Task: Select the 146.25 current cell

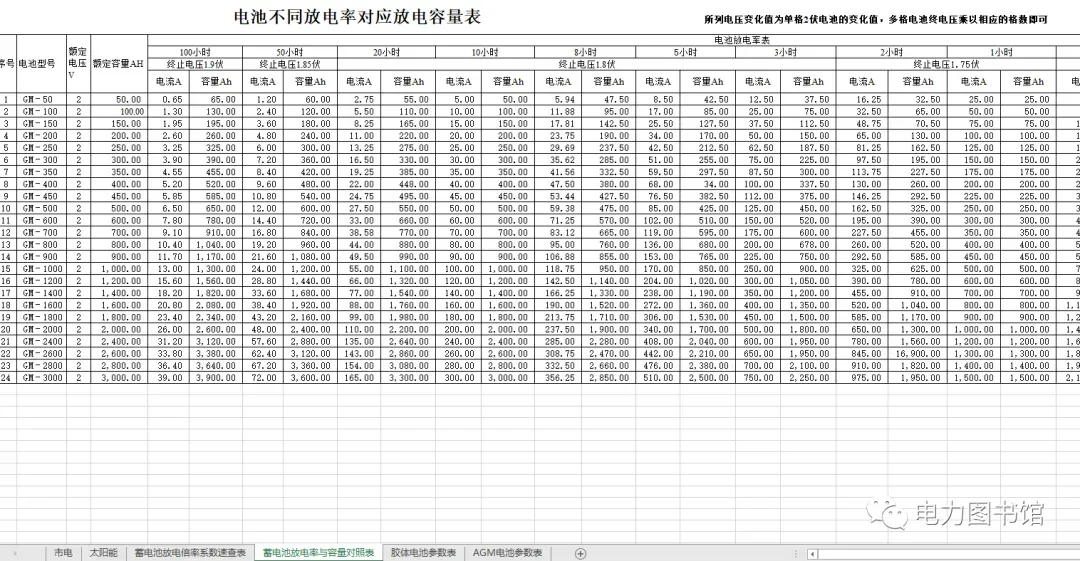Action: click(862, 196)
